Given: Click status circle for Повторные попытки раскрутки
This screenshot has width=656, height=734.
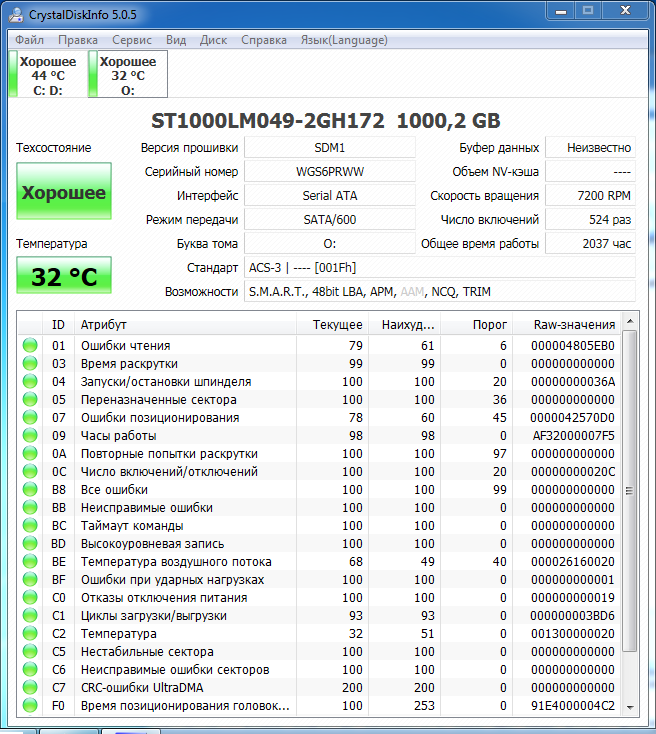Looking at the screenshot, I should (30, 454).
